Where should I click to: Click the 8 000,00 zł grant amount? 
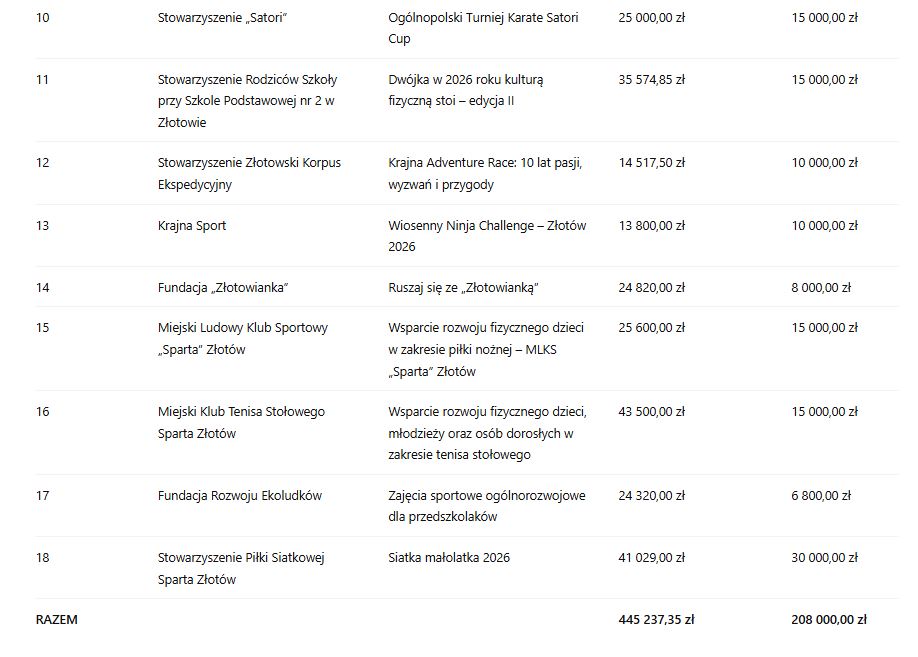821,288
